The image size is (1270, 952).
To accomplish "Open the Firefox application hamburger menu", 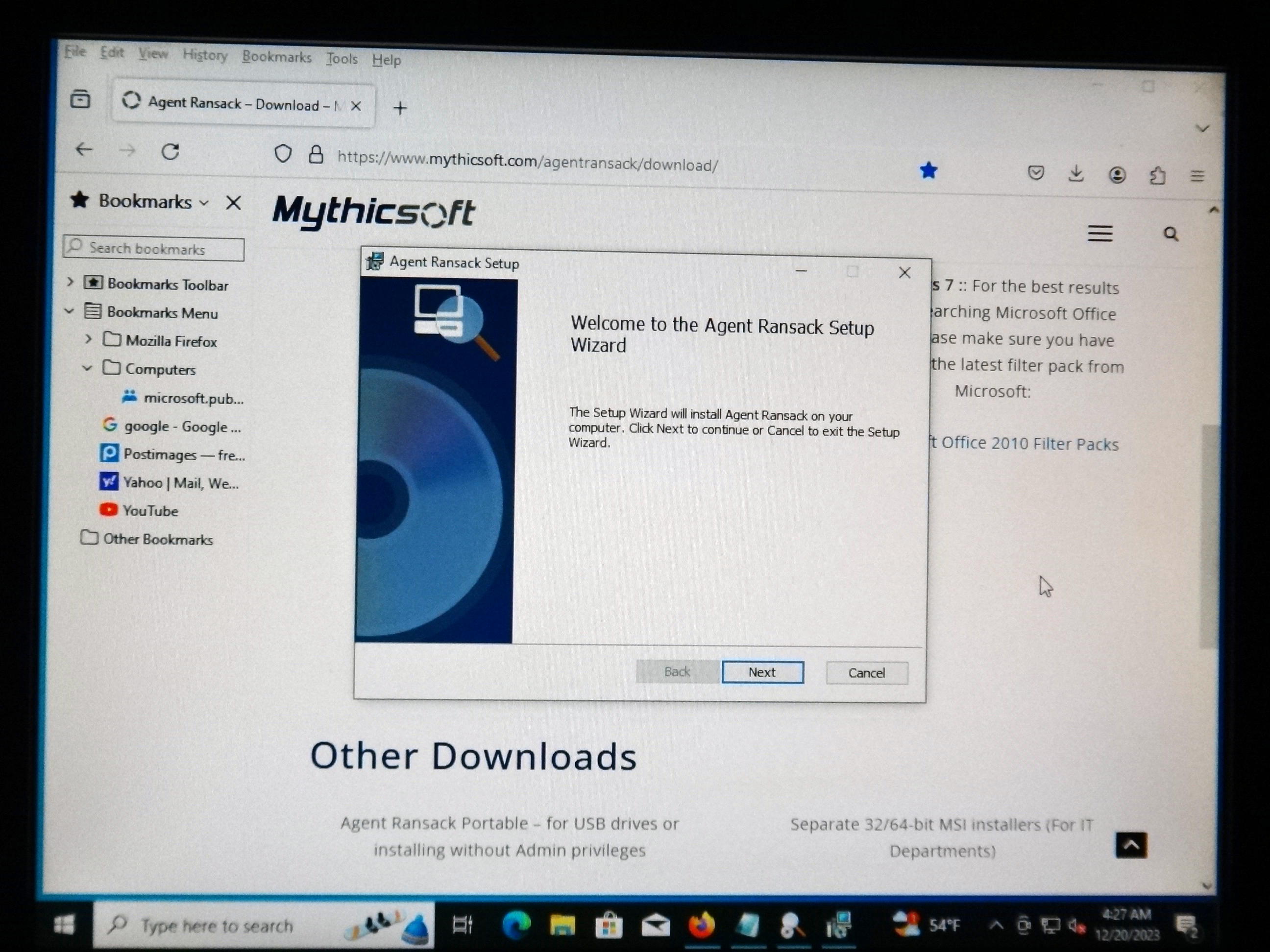I will pos(1197,176).
